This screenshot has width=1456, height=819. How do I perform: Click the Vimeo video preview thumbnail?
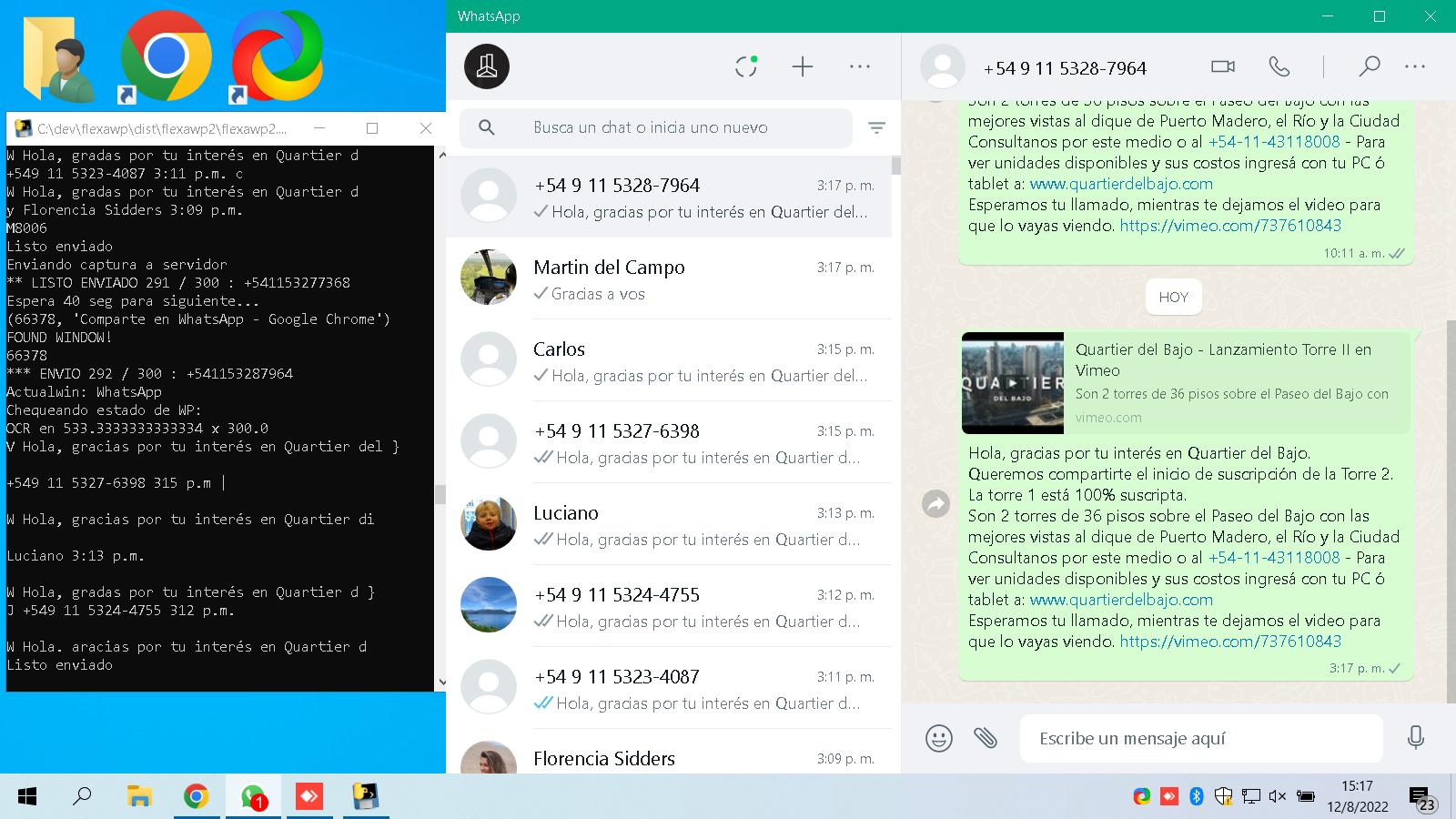click(x=1013, y=383)
